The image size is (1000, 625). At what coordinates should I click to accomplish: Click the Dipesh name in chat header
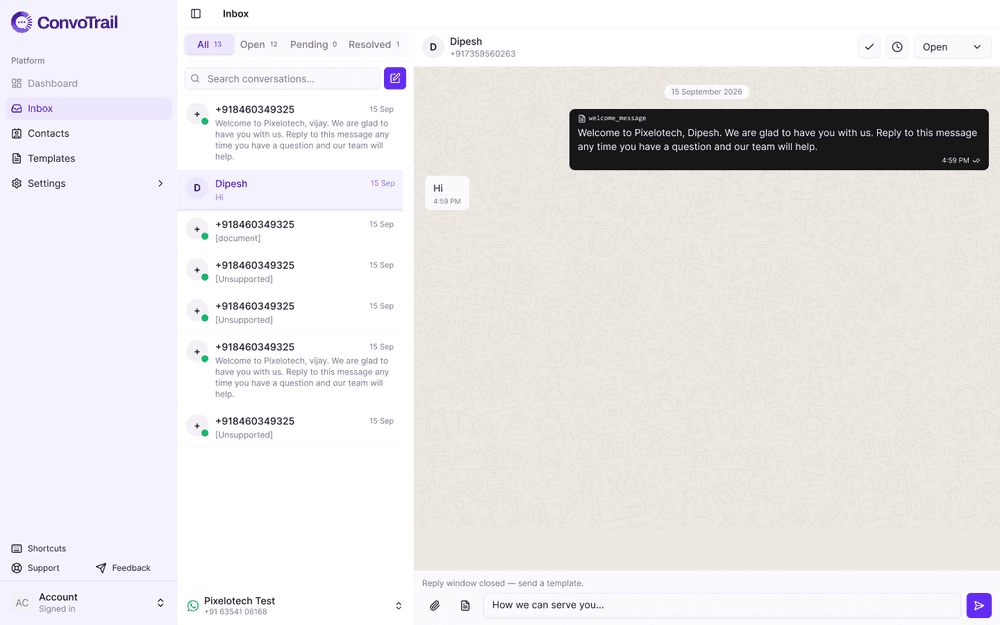click(466, 41)
